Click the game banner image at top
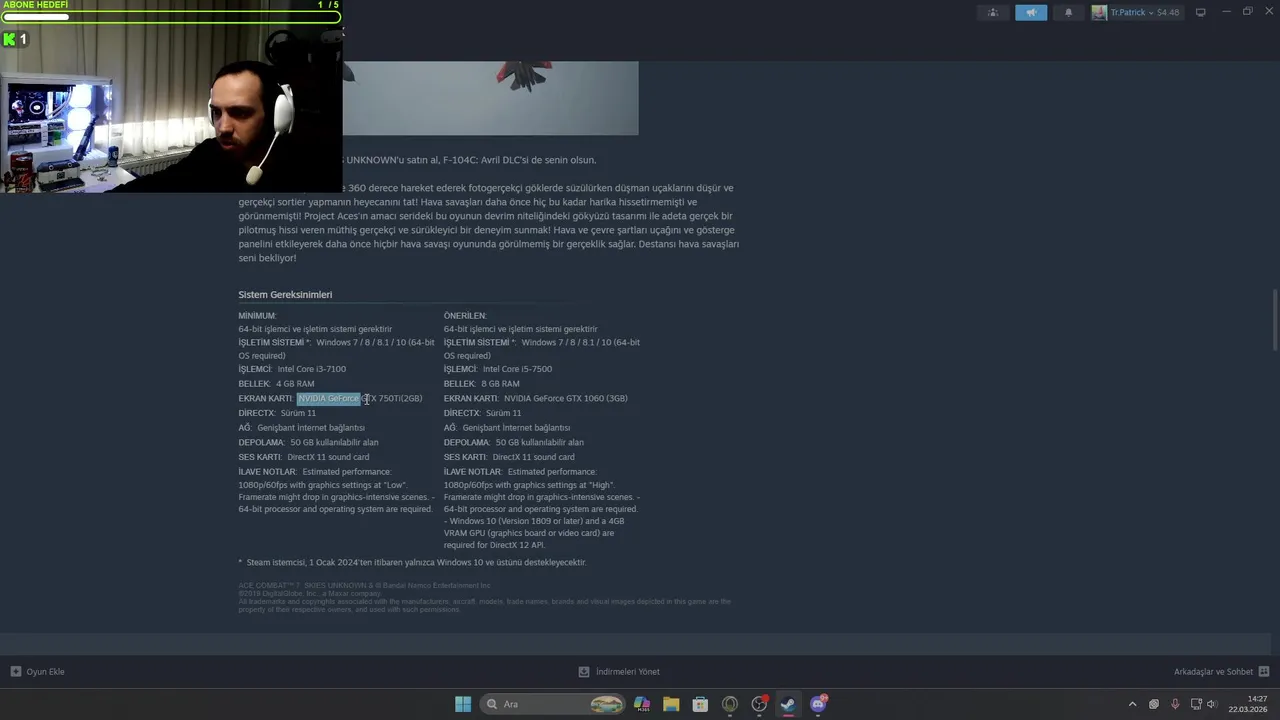The image size is (1280, 720). pyautogui.click(x=490, y=98)
